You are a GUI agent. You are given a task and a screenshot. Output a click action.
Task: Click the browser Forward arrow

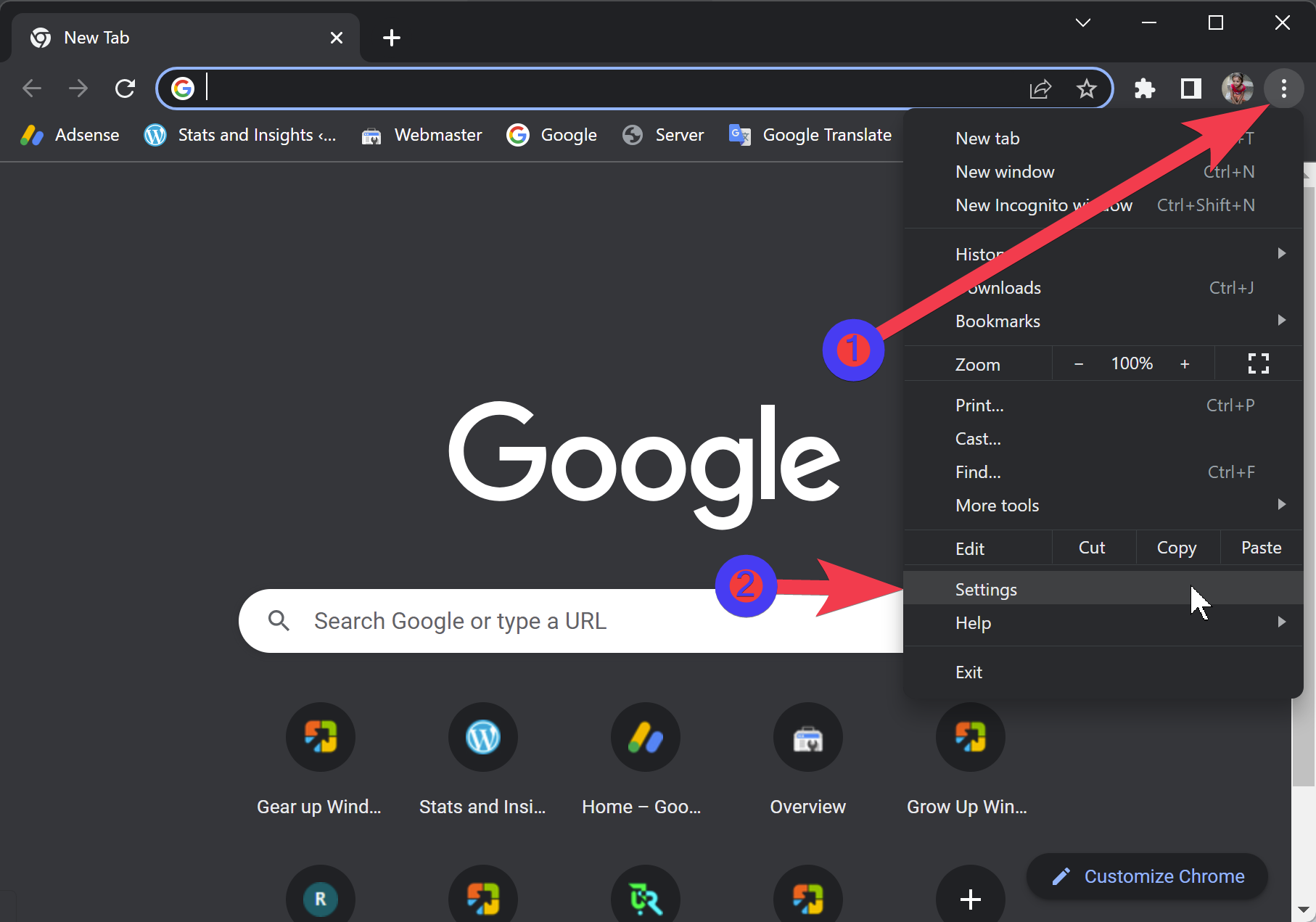click(x=78, y=89)
